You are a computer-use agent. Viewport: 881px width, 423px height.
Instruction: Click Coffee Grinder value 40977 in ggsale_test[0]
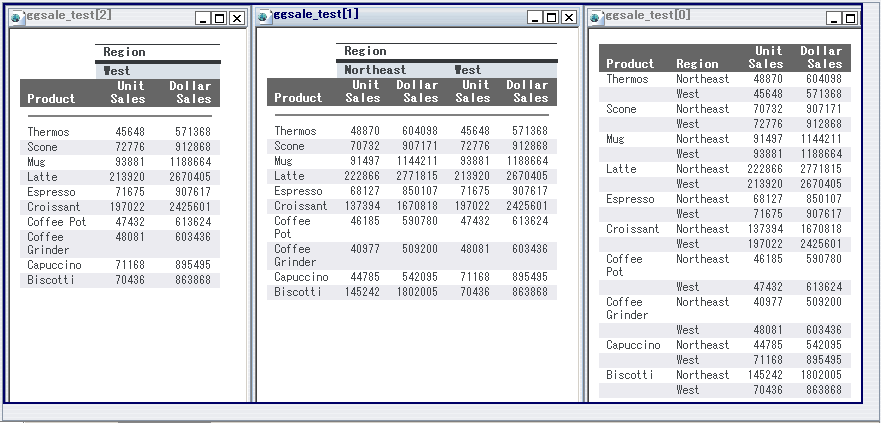coord(768,302)
